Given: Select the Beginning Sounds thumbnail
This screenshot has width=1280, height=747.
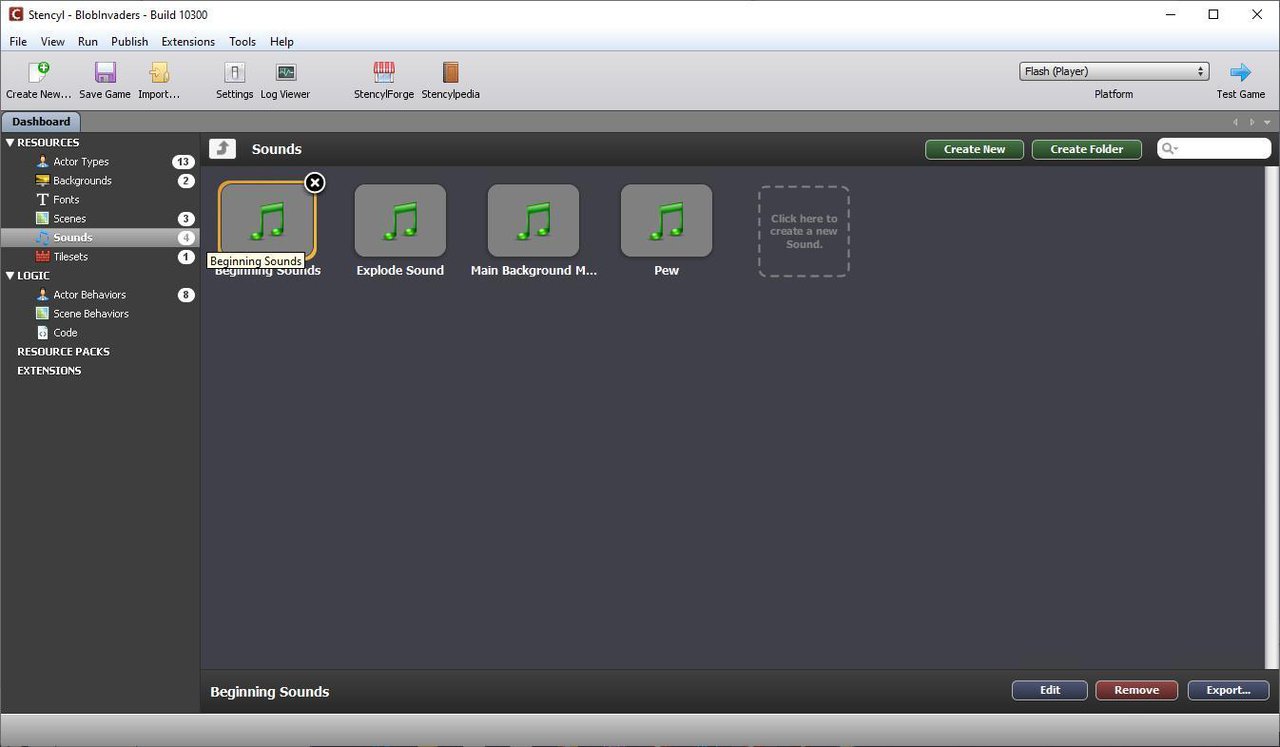Looking at the screenshot, I should [267, 220].
